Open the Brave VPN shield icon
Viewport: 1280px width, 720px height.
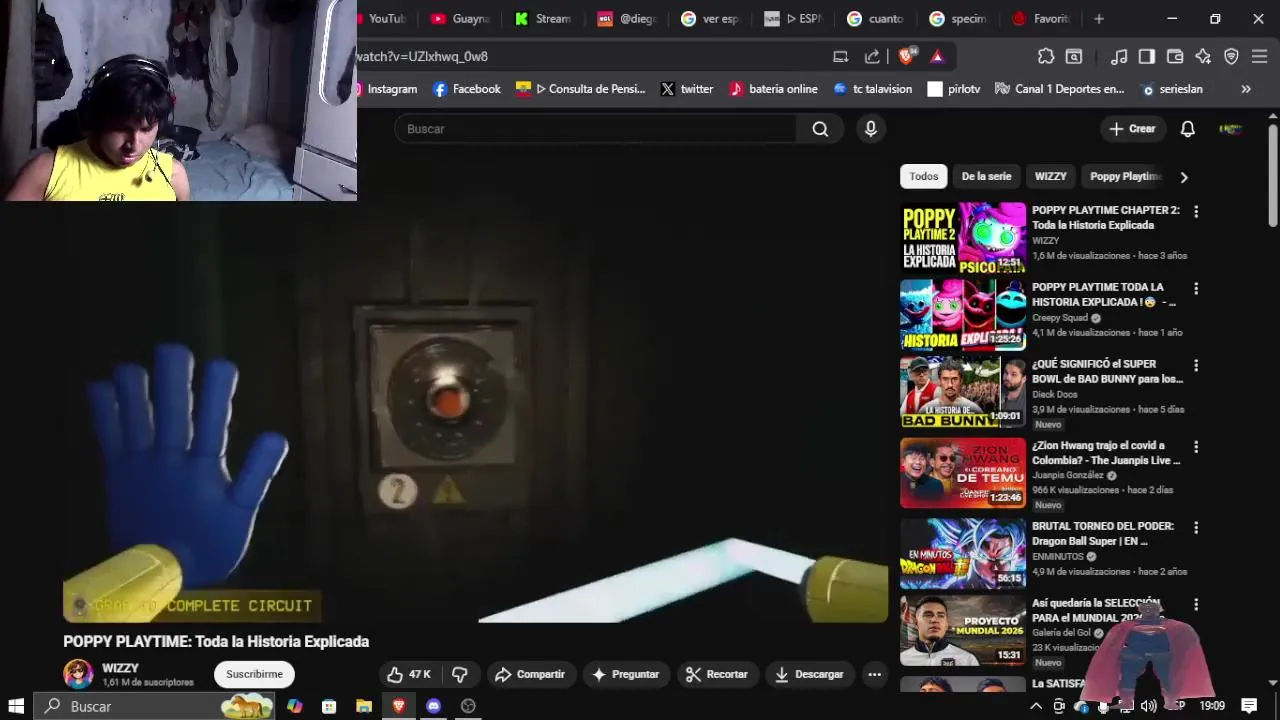coord(1231,57)
